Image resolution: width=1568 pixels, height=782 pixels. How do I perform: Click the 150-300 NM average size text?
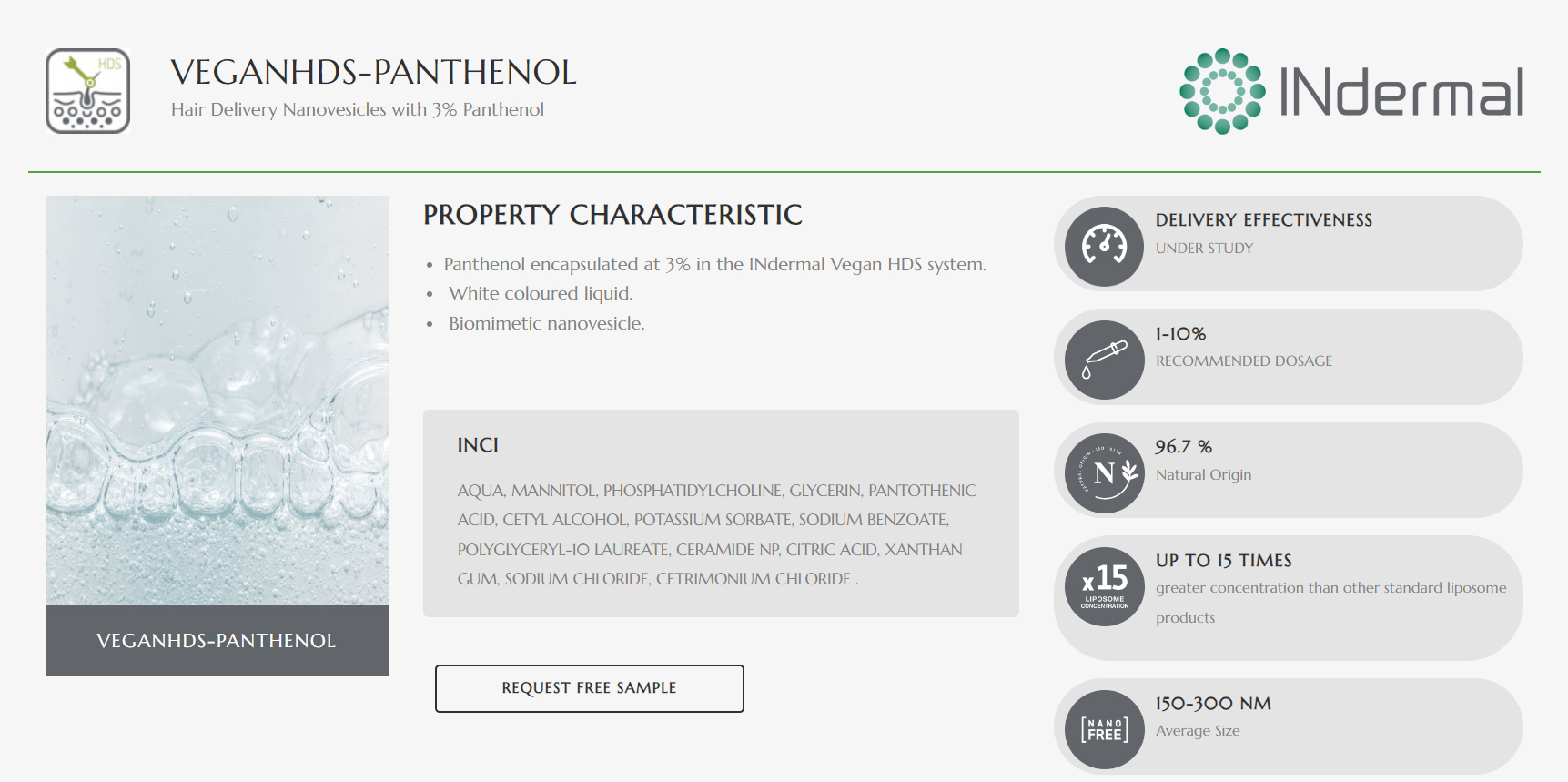click(1213, 704)
